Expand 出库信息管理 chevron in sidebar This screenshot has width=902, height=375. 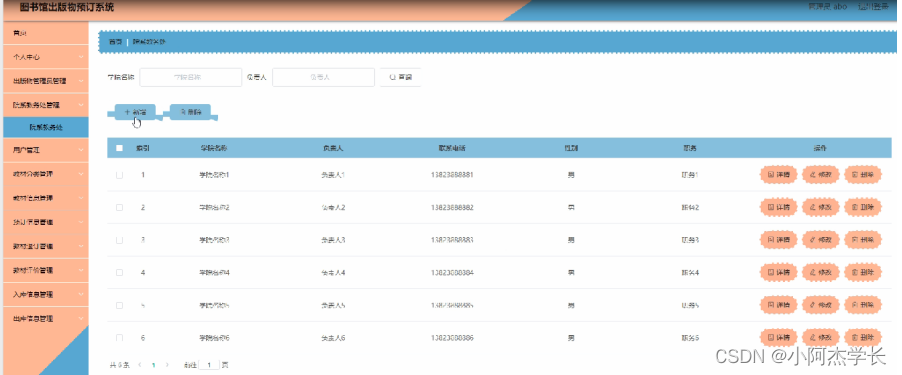click(x=81, y=318)
